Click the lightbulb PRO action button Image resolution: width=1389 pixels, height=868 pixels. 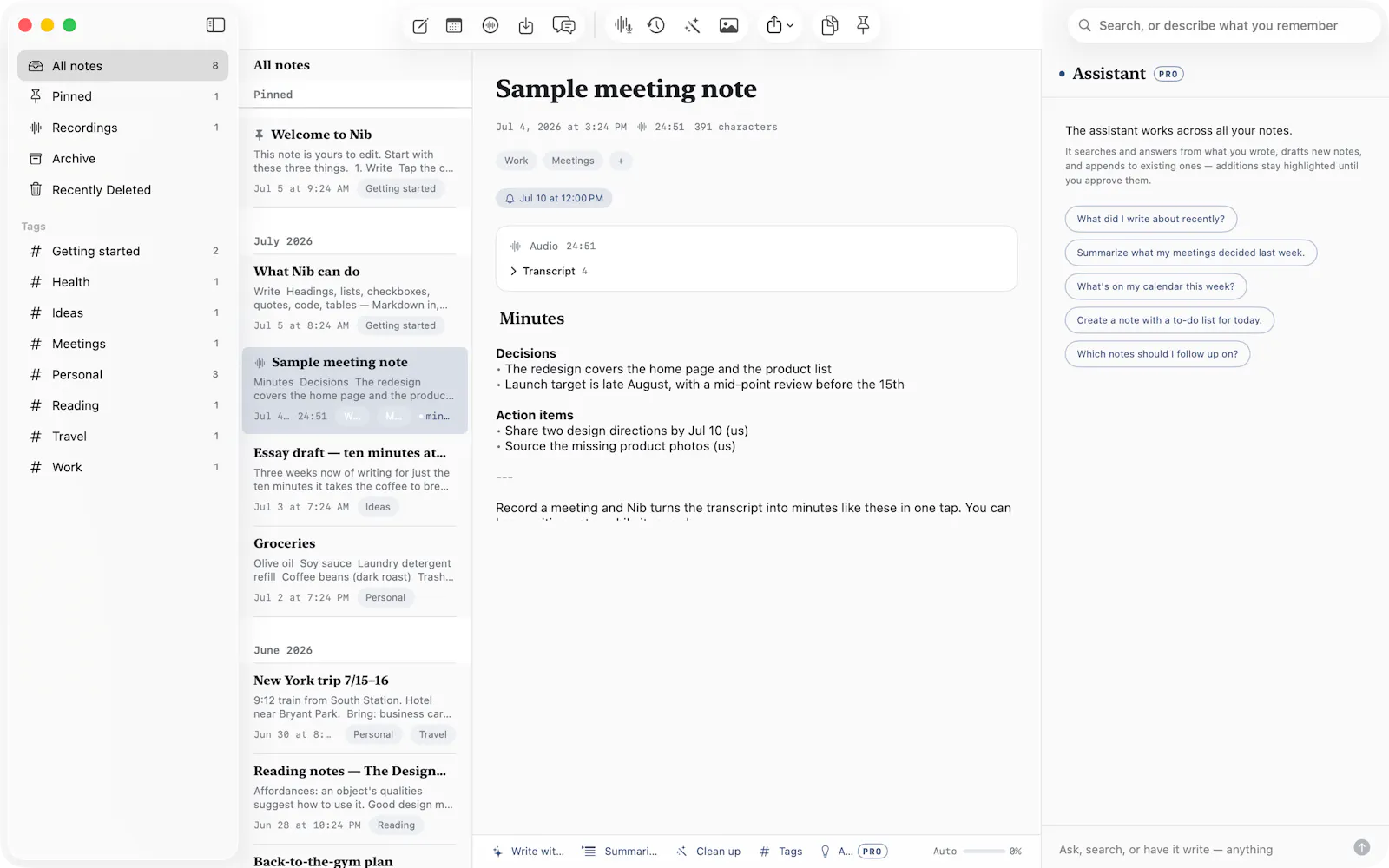[x=852, y=852]
